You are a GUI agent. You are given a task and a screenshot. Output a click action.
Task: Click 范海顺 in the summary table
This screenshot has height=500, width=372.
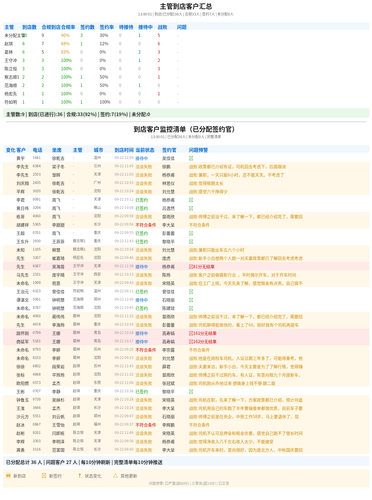11,85
